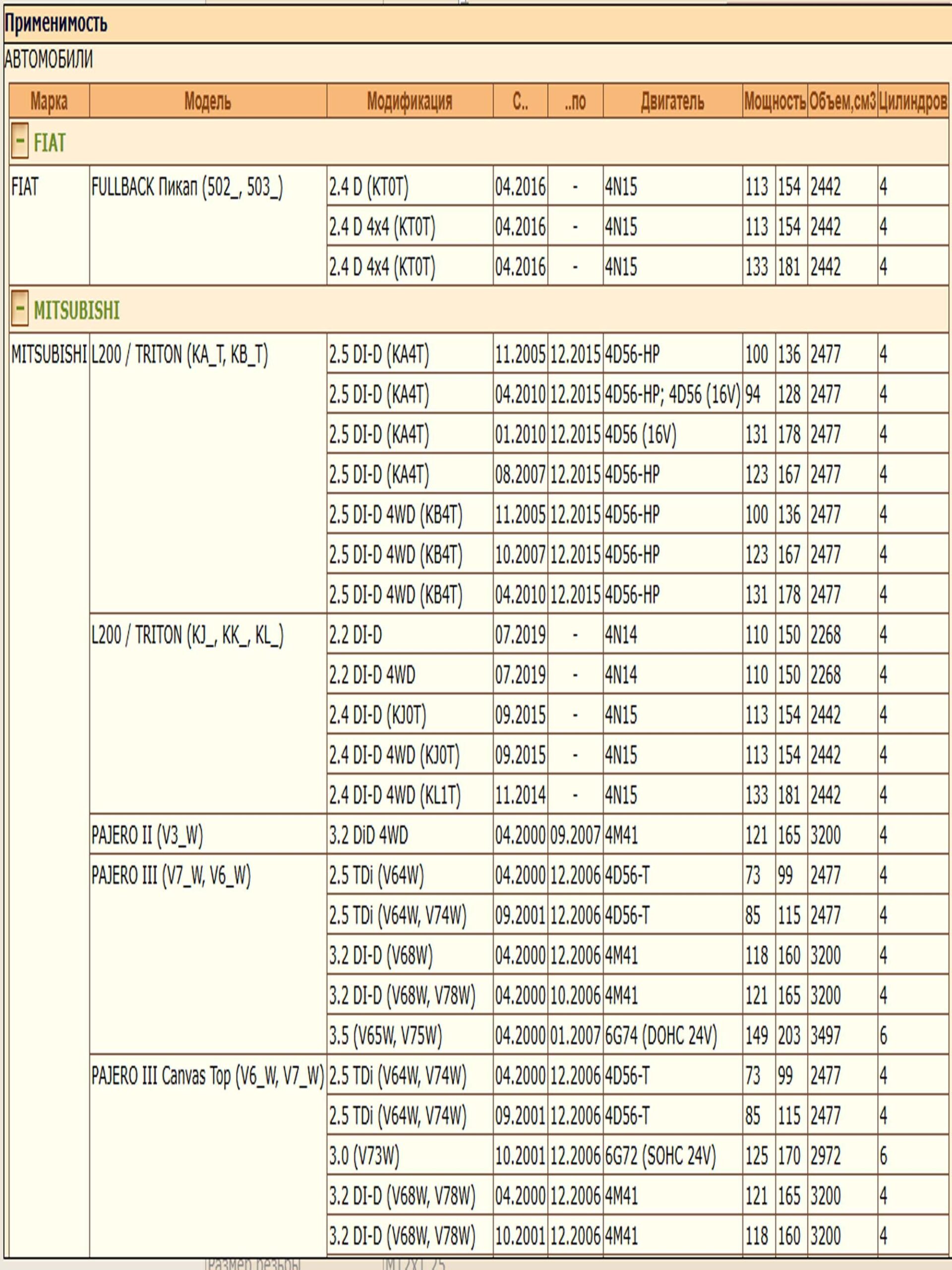Click the Модификация column header

(x=409, y=102)
